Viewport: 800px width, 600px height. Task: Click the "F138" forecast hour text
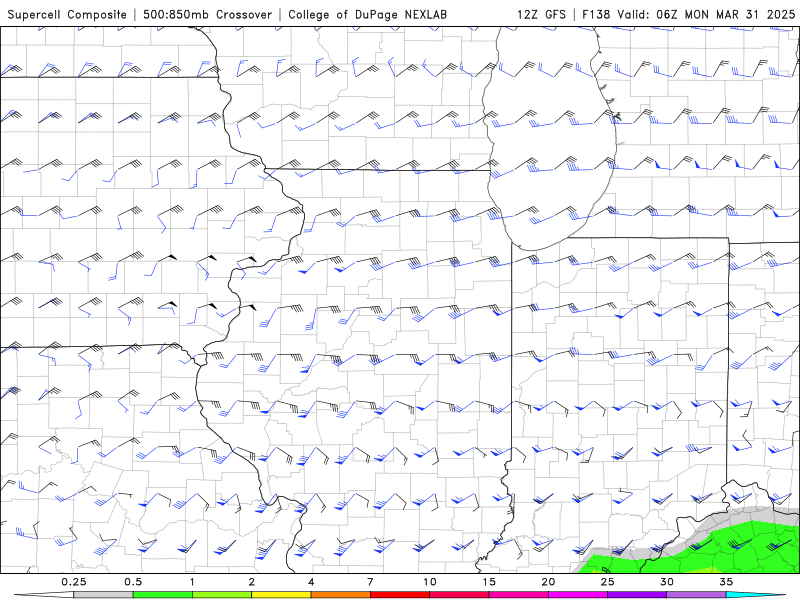[596, 15]
